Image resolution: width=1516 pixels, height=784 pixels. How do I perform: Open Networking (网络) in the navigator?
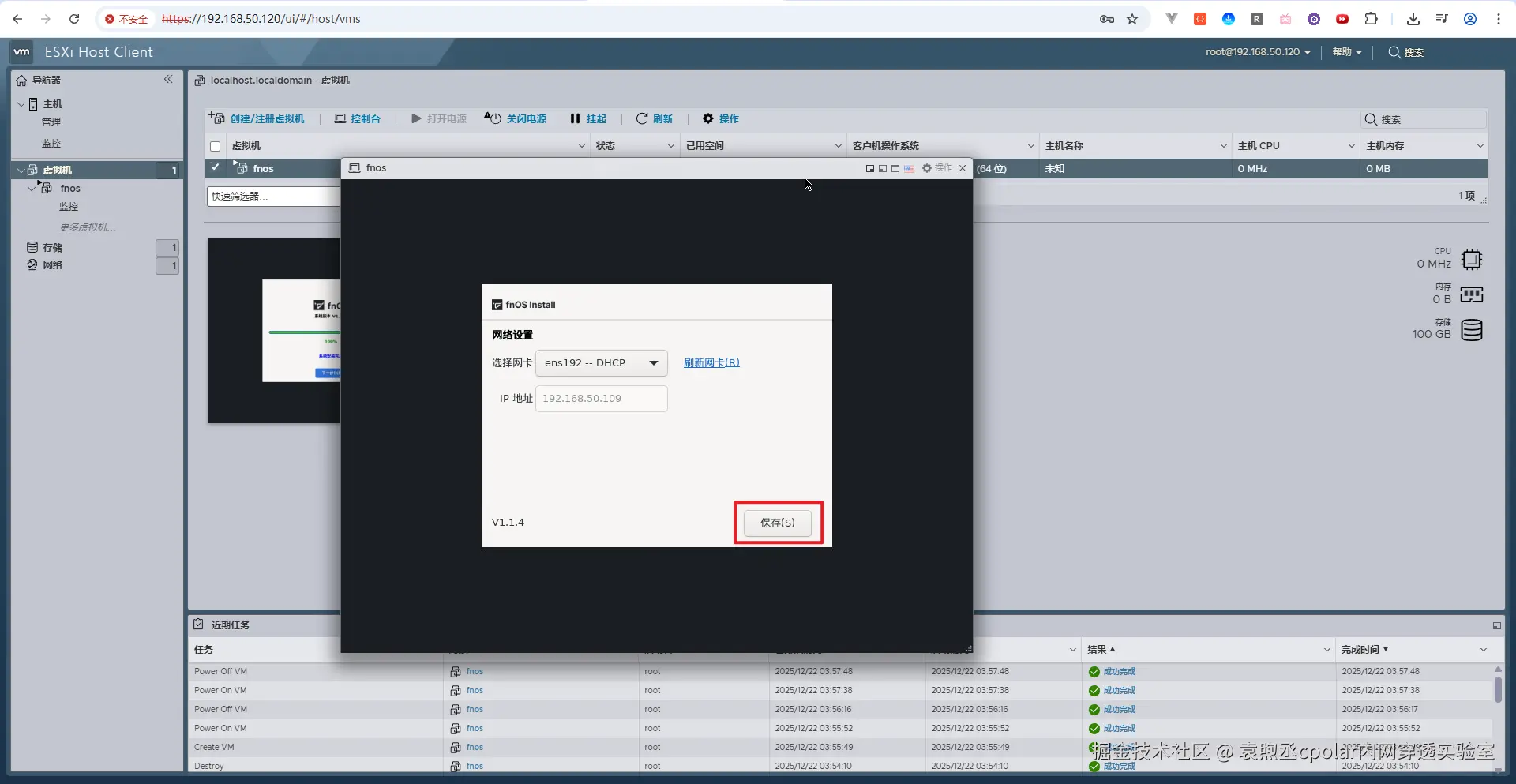click(52, 265)
